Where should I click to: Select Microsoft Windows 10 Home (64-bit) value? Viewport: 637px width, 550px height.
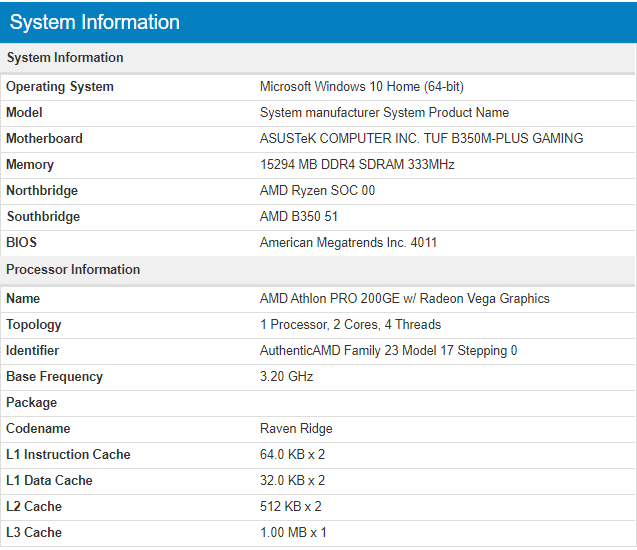362,87
